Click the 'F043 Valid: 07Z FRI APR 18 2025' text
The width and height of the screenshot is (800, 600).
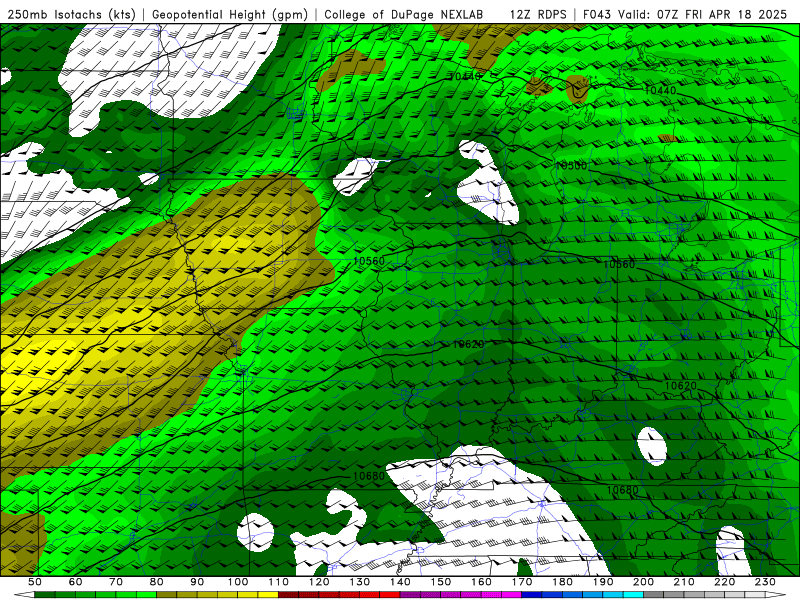[x=685, y=14]
